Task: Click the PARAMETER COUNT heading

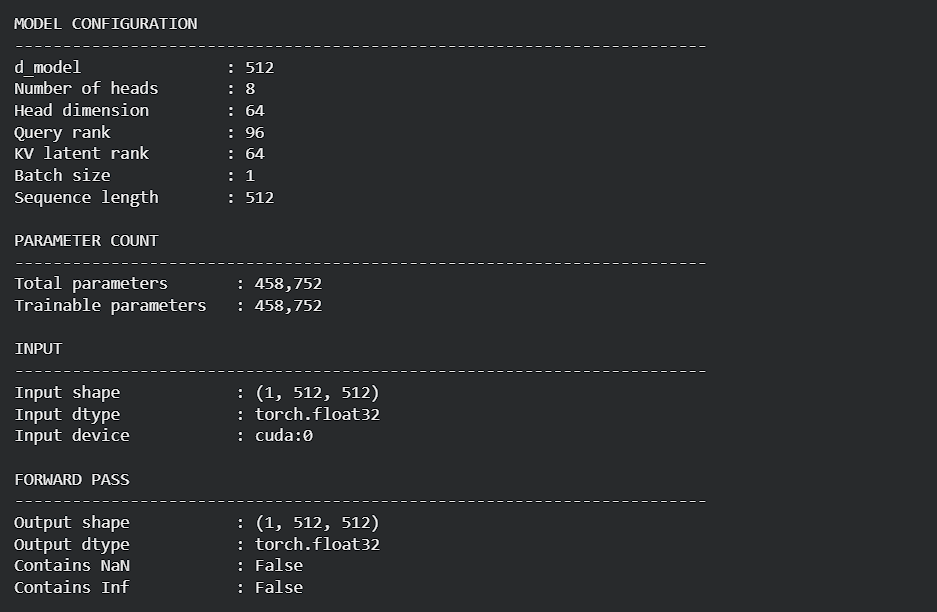Action: pos(87,241)
